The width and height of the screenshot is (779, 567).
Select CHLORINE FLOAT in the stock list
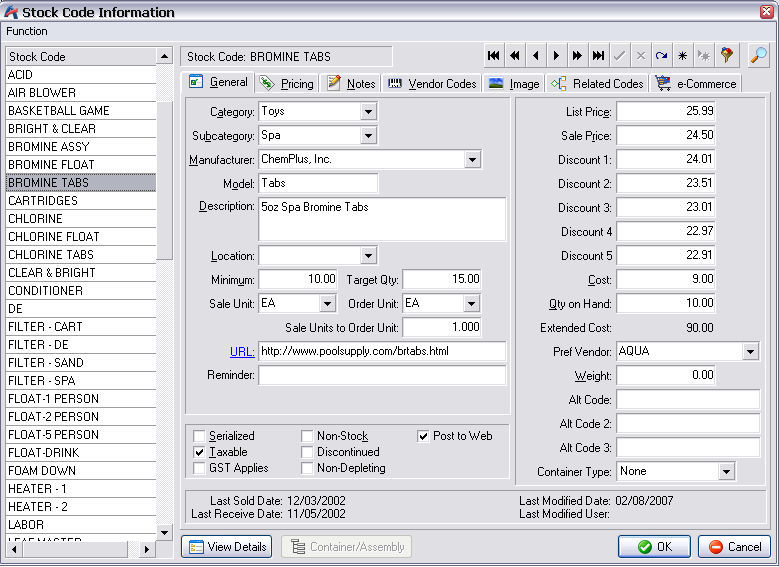(81, 237)
